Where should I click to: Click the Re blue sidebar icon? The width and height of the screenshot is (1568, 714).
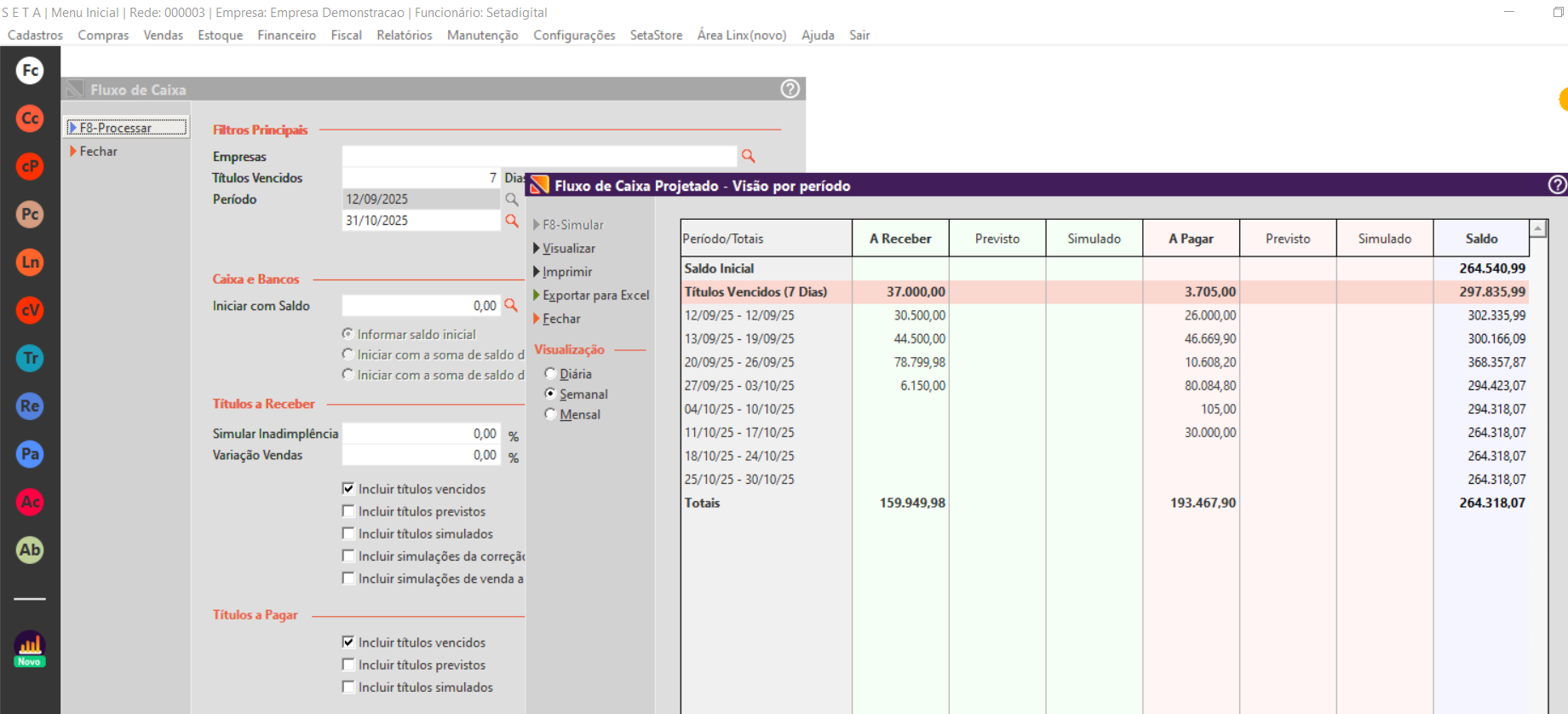(x=30, y=406)
